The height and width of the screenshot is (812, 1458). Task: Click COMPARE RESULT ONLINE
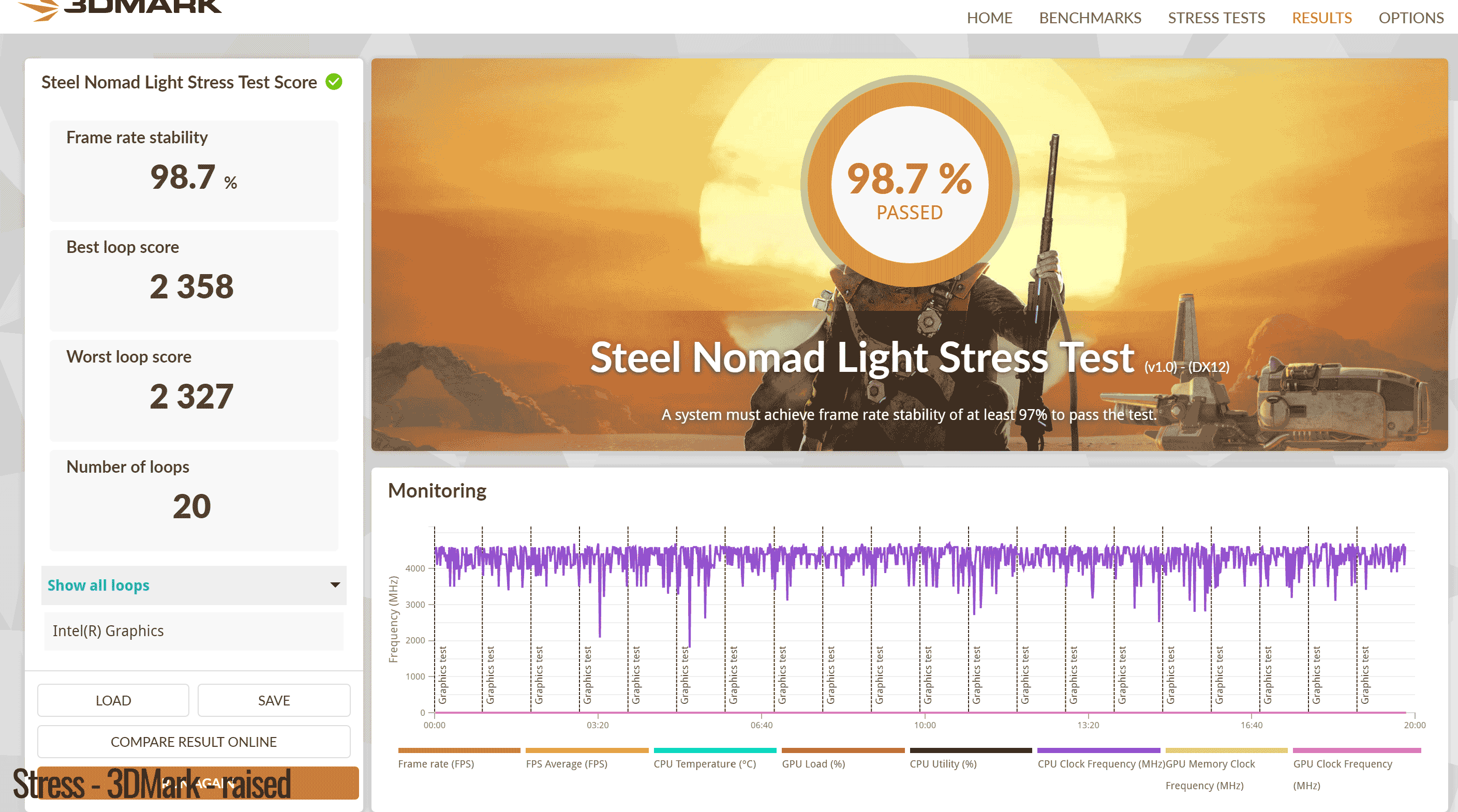click(x=194, y=742)
